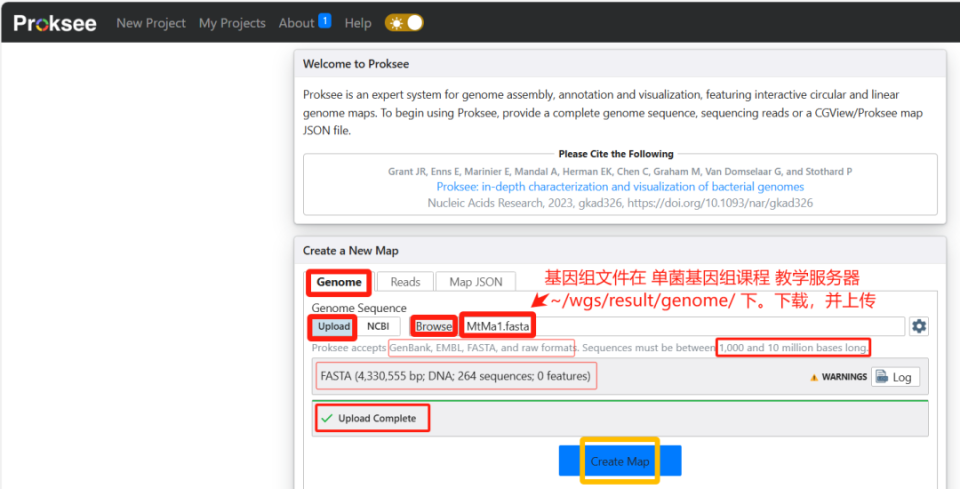Click the green Upload Complete checkmark
This screenshot has height=489, width=960.
(x=327, y=418)
